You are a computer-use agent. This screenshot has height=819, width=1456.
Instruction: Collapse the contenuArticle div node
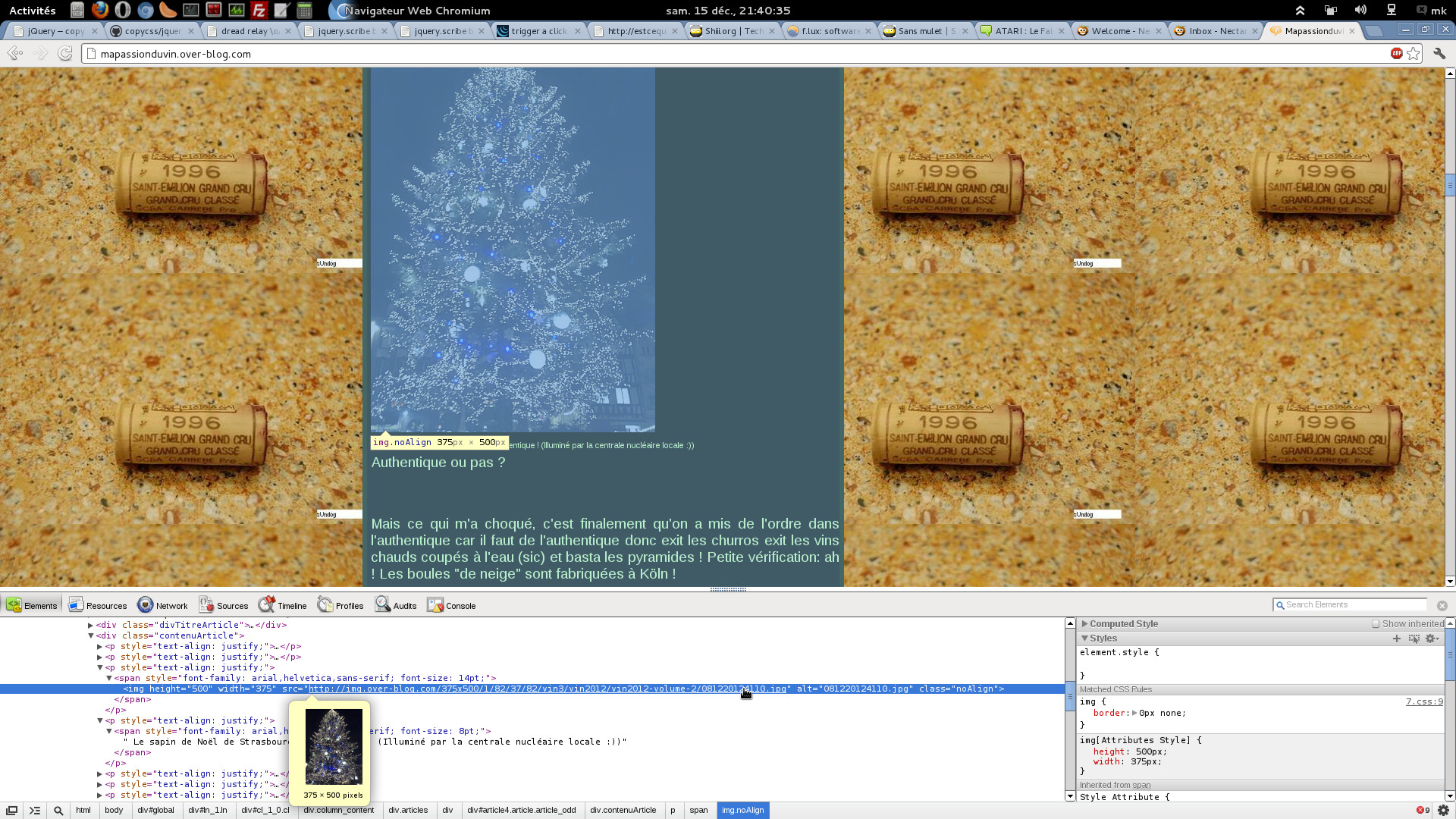coord(90,635)
